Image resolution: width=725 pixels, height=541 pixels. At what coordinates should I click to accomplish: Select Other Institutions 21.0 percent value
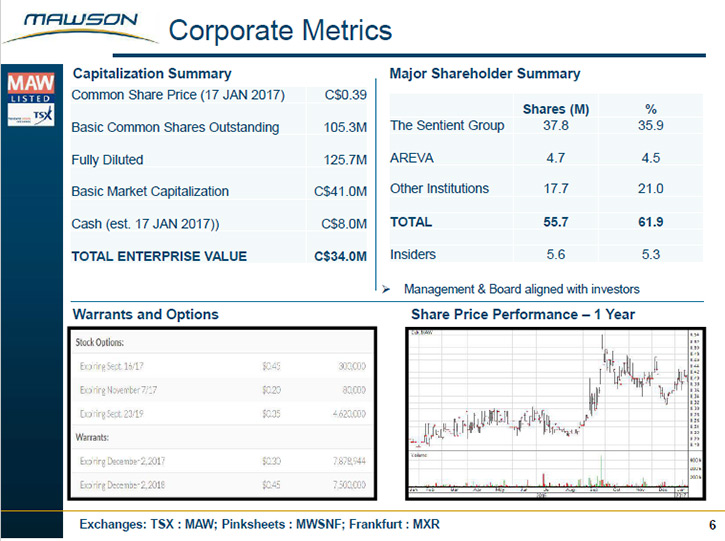tap(651, 189)
